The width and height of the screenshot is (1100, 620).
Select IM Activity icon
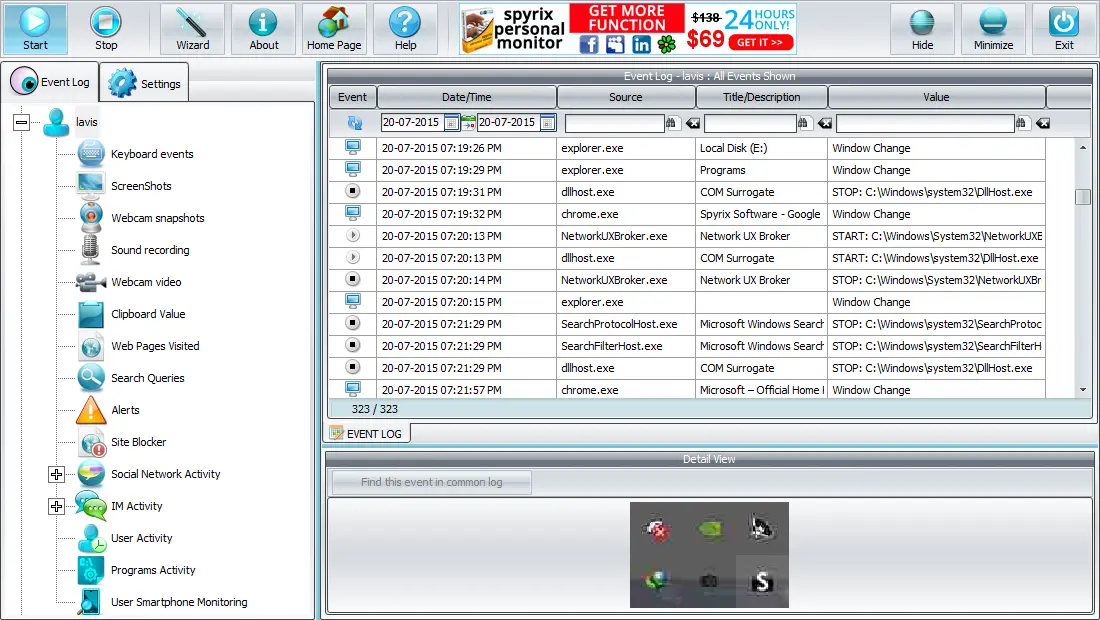91,506
